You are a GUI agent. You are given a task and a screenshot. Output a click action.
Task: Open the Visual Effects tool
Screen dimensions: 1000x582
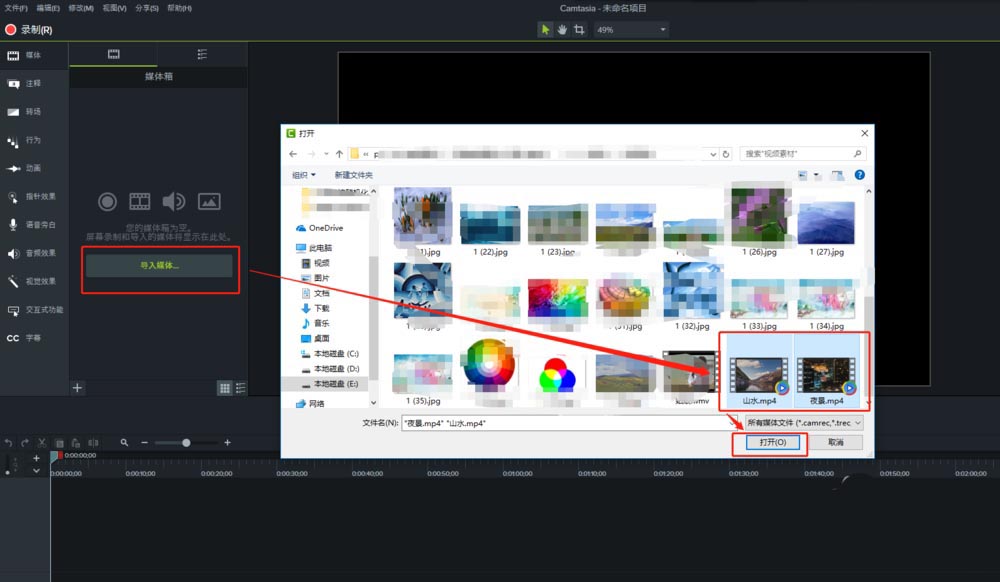click(31, 281)
